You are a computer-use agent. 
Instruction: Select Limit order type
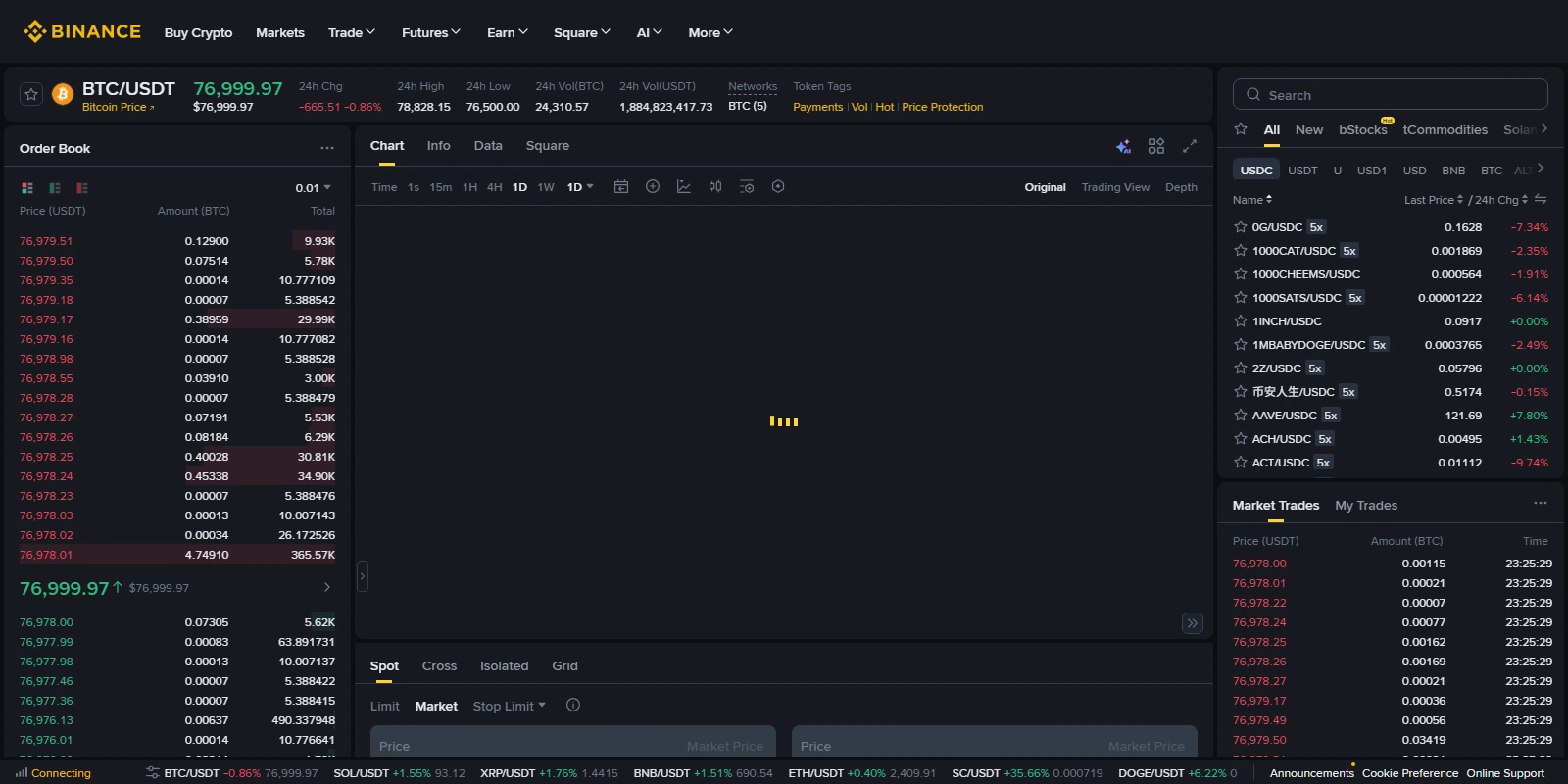[x=384, y=706]
